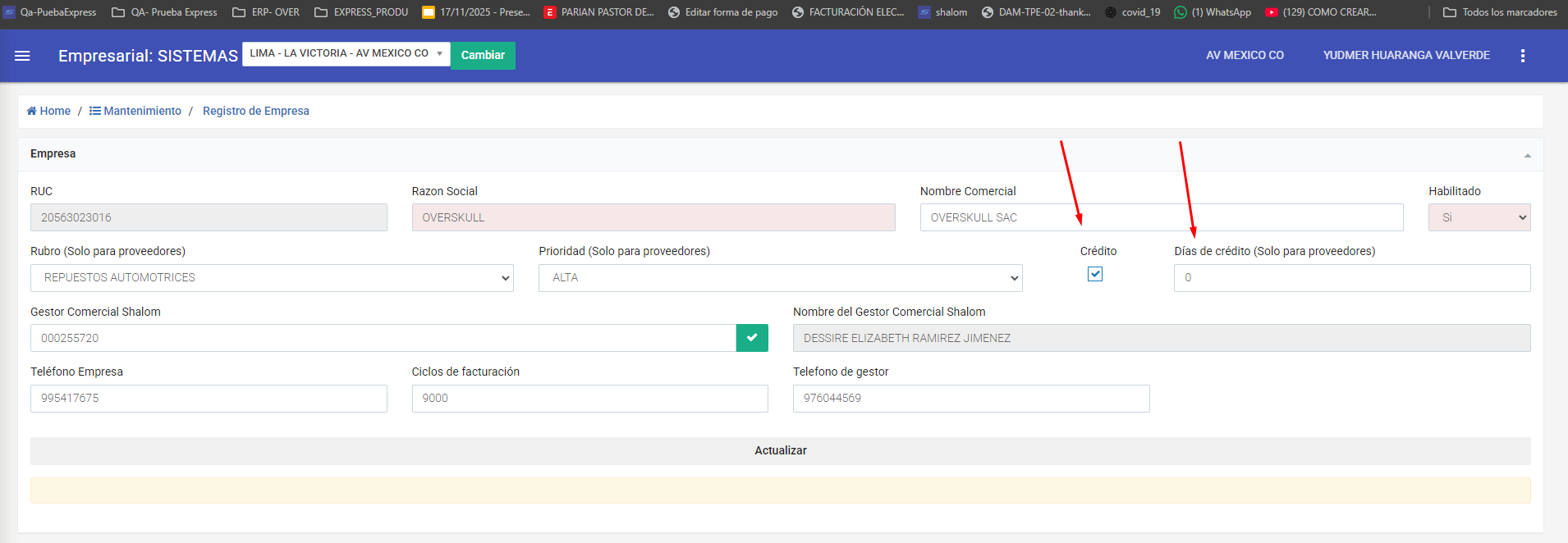The image size is (1568, 543).
Task: Open the Prioridad ALTA dropdown
Action: point(780,278)
